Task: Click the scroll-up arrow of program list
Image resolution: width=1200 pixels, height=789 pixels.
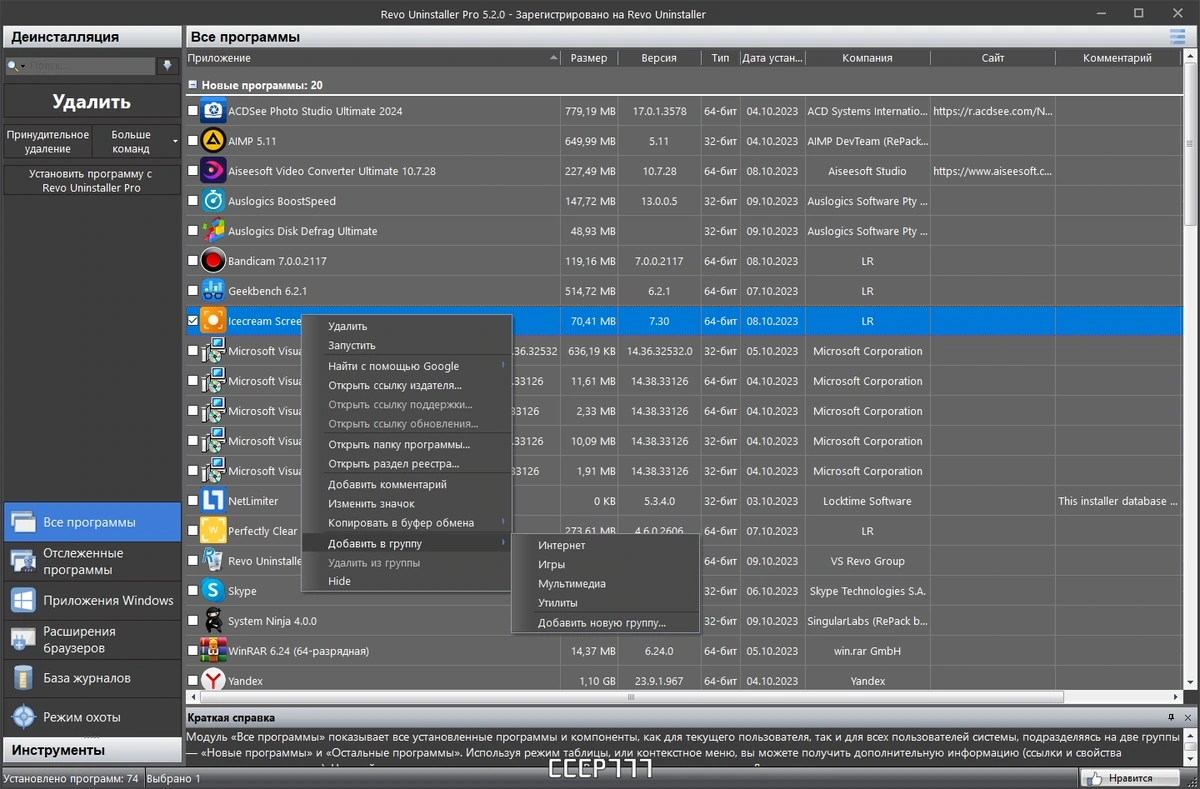Action: pyautogui.click(x=1190, y=56)
